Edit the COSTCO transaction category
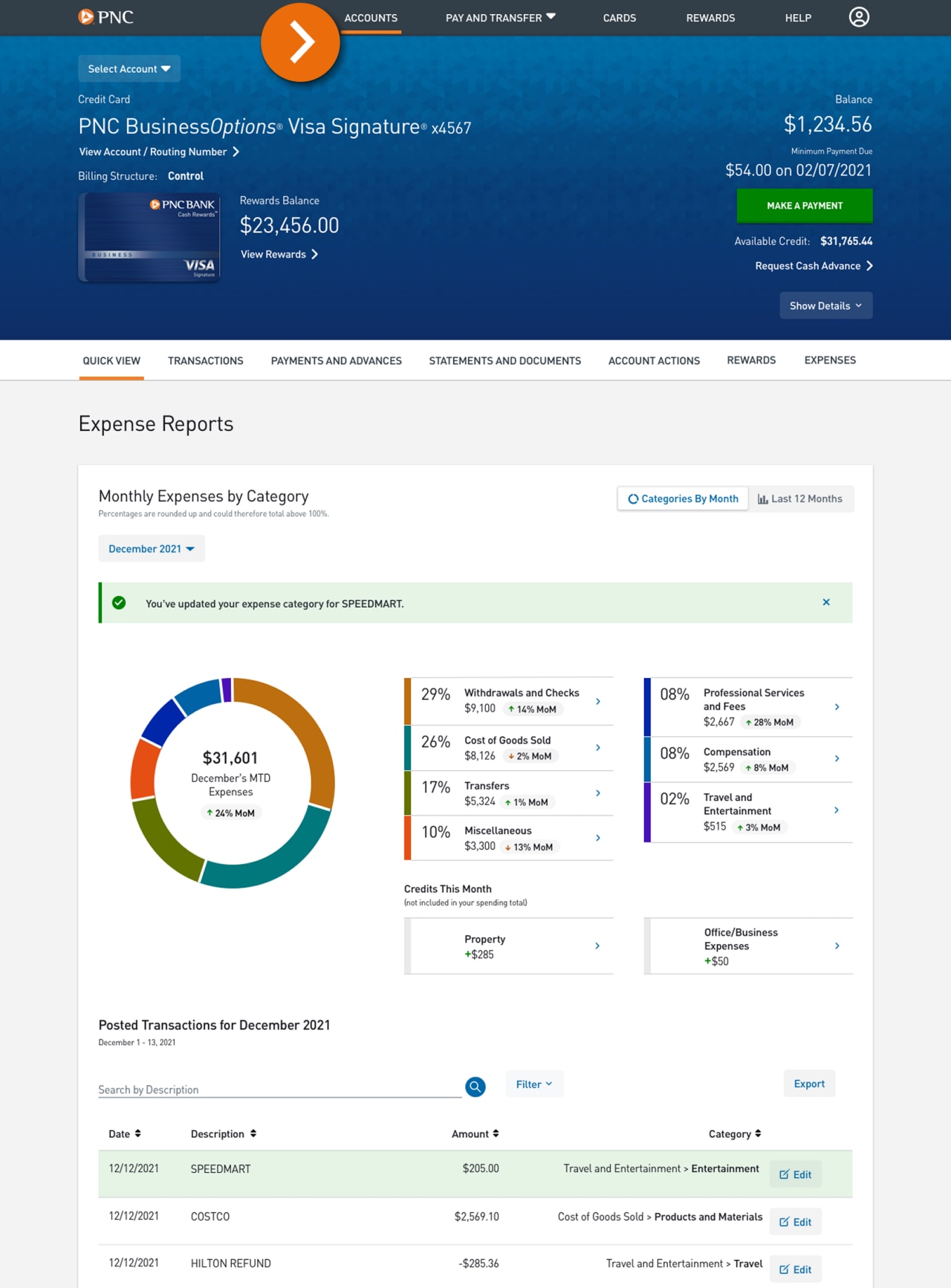 [x=796, y=1221]
